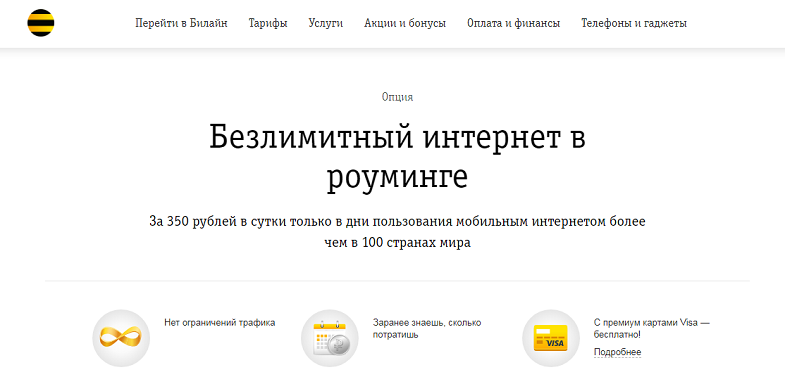Click the За 350 рублей в сутки description
Viewport: 785px width, 384px height.
[x=398, y=232]
